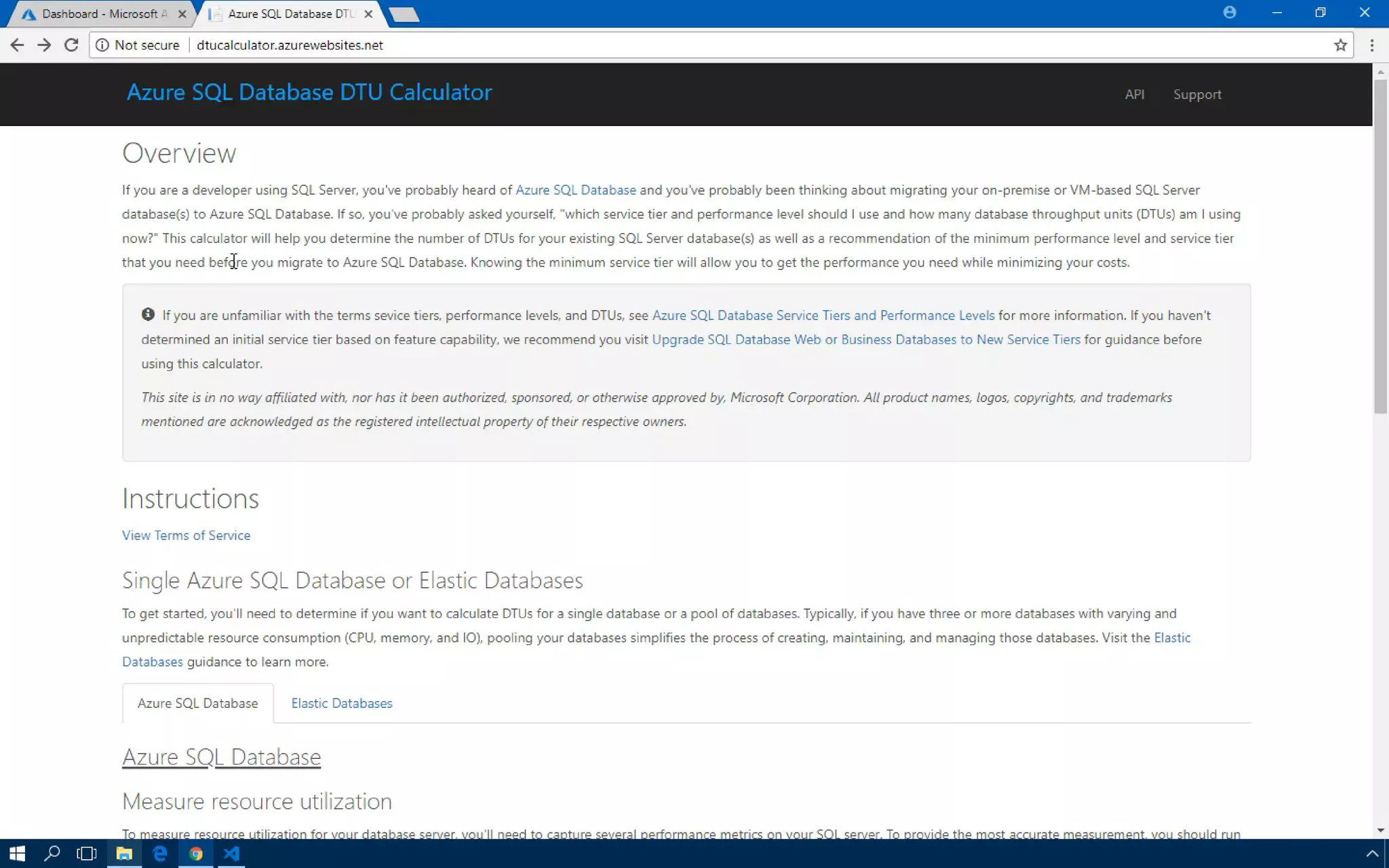Open View Terms of Service link

(x=186, y=535)
